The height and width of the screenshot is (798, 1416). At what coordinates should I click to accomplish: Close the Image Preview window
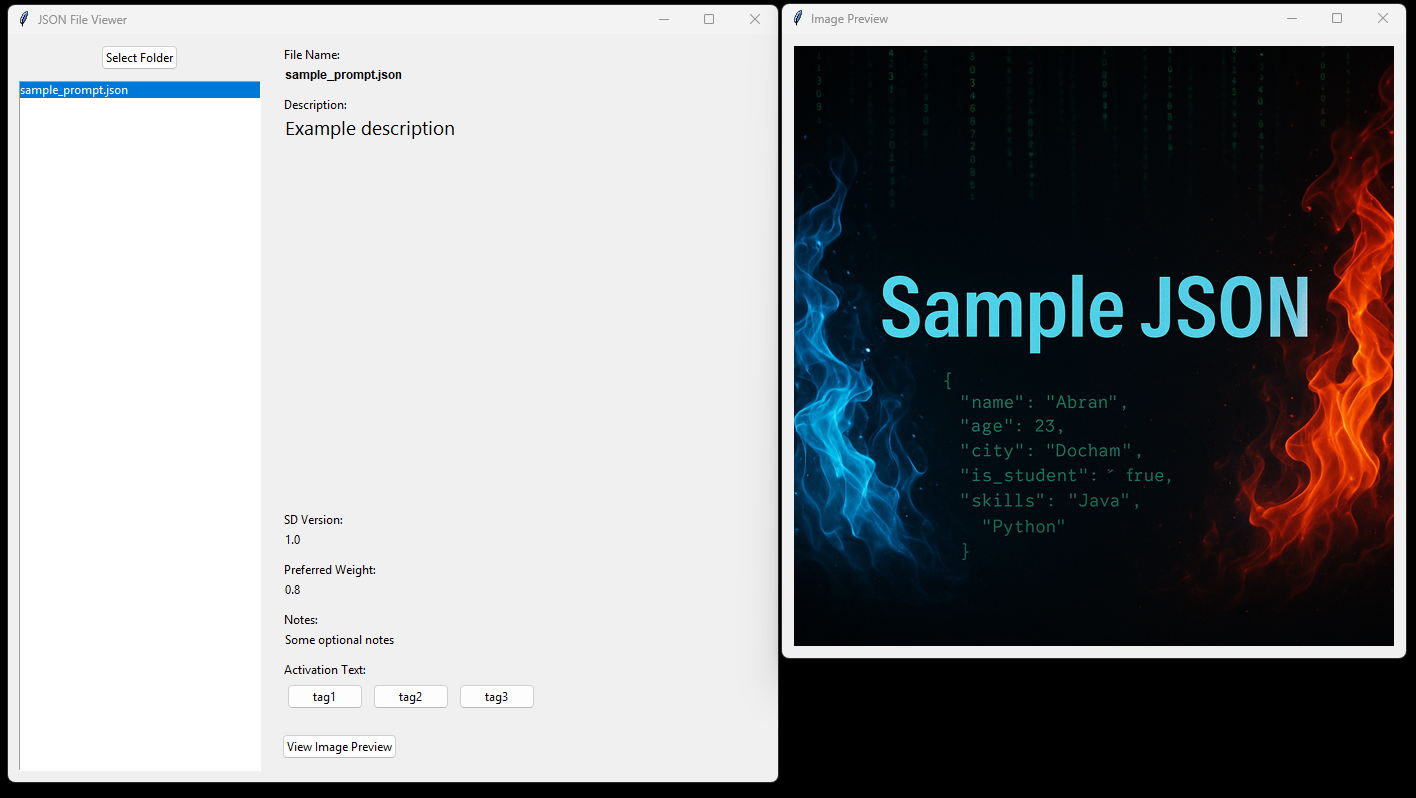(1383, 18)
